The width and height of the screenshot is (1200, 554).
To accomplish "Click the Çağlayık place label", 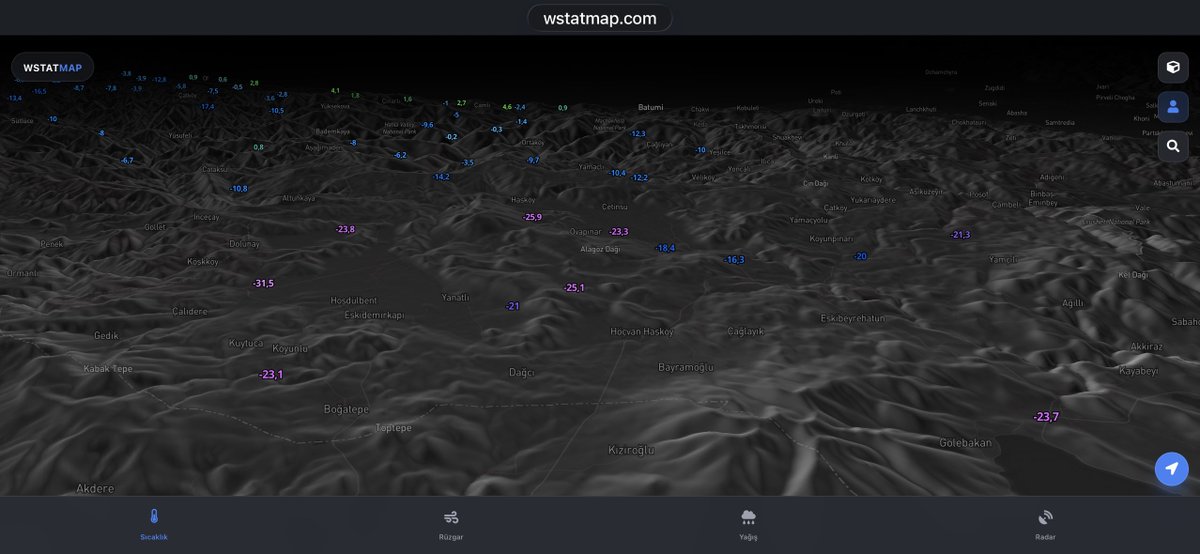I will 746,332.
